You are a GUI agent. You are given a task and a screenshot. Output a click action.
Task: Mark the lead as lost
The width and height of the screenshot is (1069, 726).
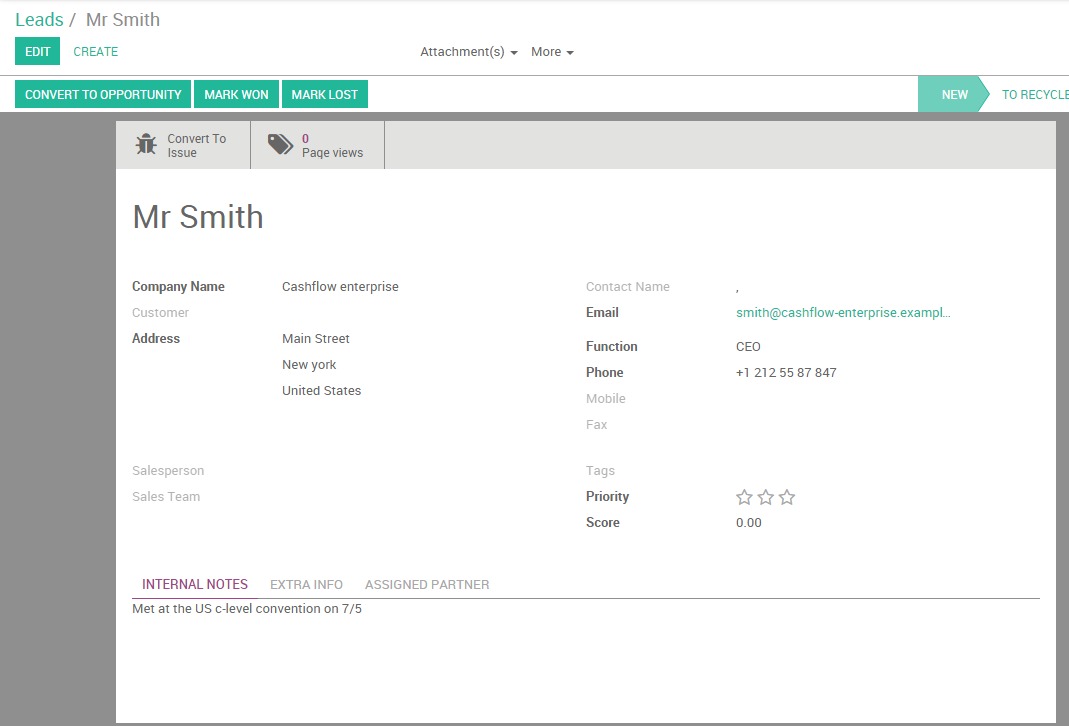(x=325, y=94)
